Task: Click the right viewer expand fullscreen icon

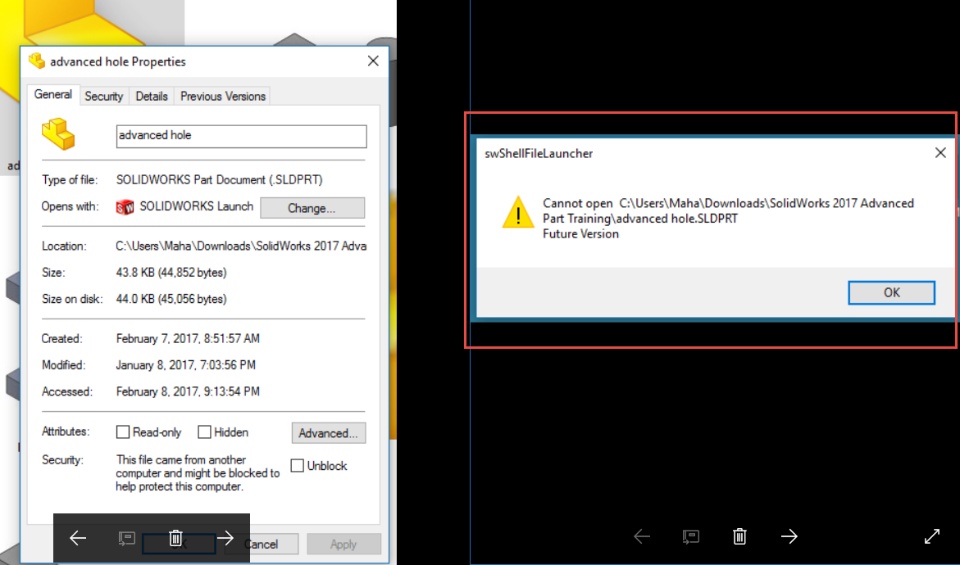Action: [x=932, y=537]
